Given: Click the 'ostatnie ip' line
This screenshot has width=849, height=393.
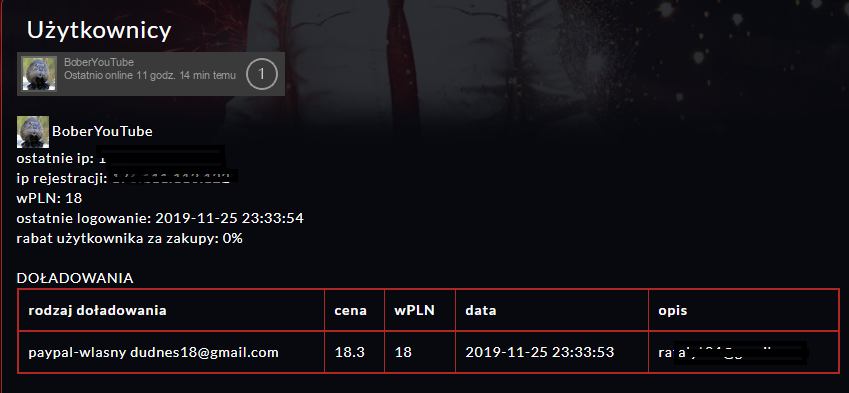Looking at the screenshot, I should [120, 159].
